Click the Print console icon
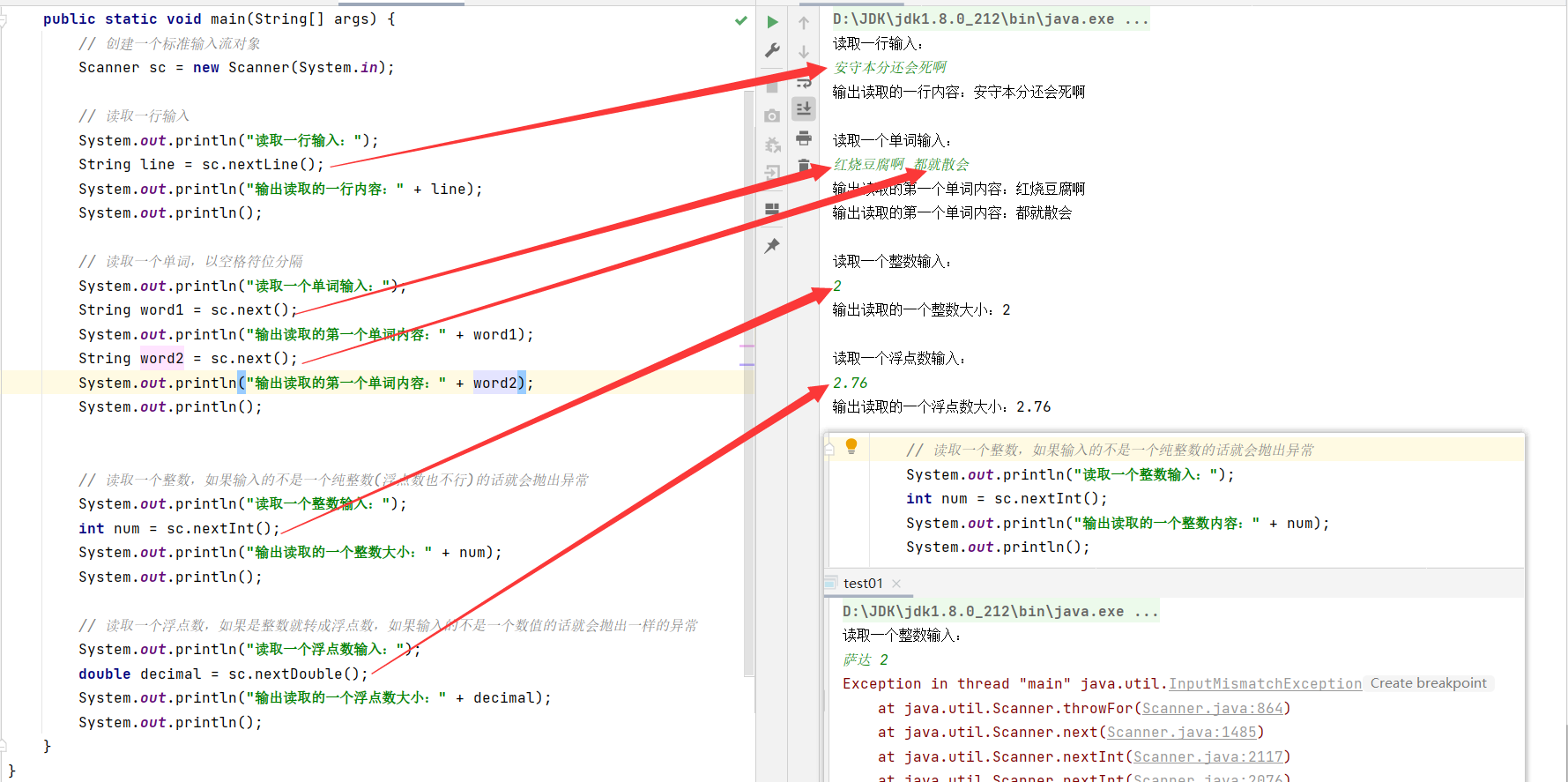This screenshot has width=1568, height=782. click(804, 138)
